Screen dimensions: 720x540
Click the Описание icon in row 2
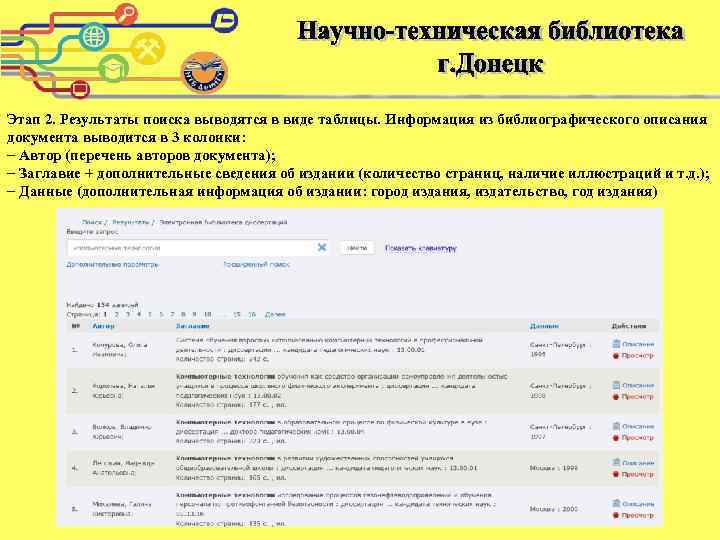pos(616,385)
